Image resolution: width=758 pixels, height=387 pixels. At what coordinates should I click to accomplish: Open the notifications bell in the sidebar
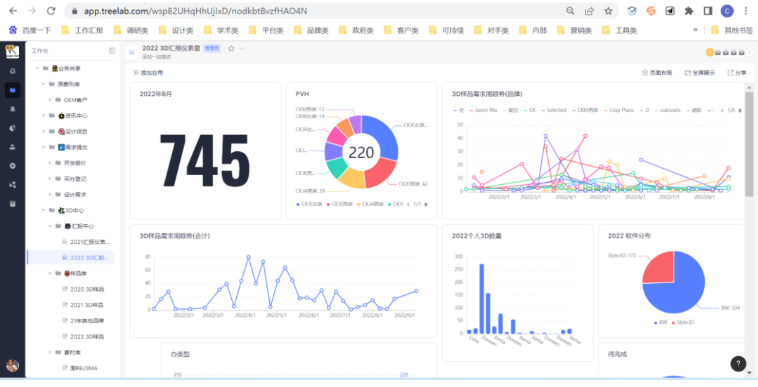tap(13, 109)
